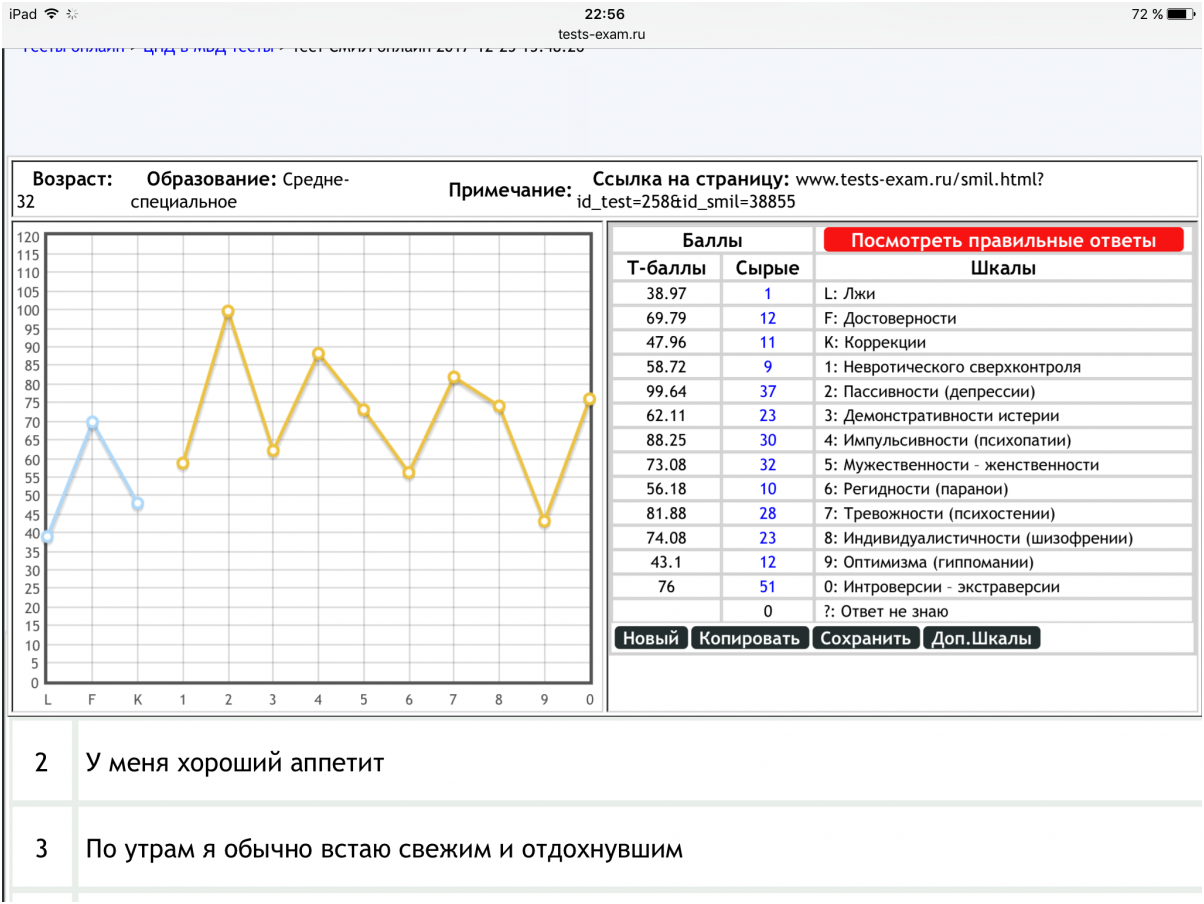
Task: Click the F scale data point on chart
Action: tap(92, 423)
